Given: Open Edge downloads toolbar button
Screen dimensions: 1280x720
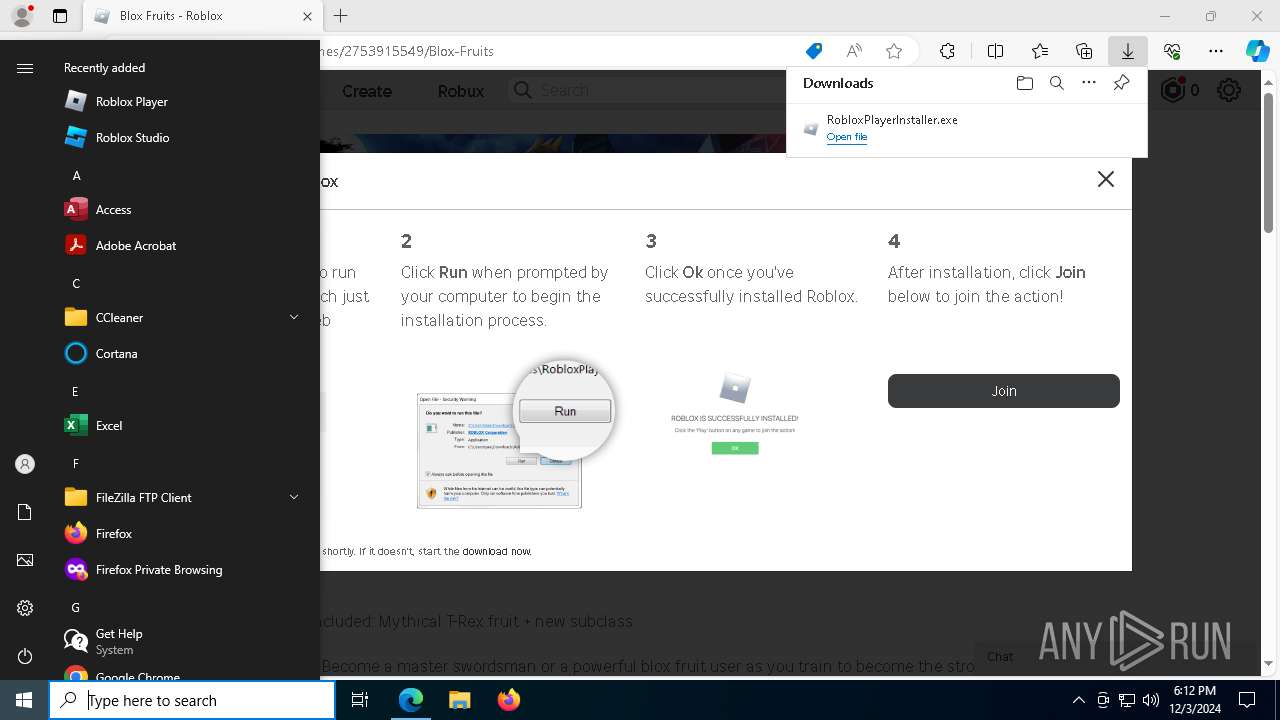Looking at the screenshot, I should 1127,51.
